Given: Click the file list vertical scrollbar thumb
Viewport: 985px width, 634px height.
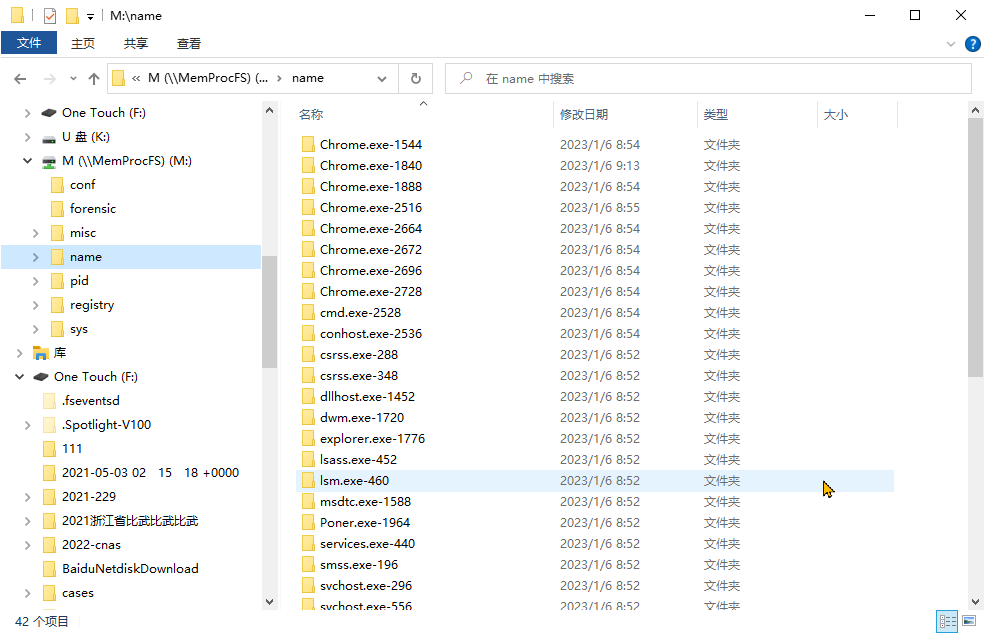Looking at the screenshot, I should 975,248.
